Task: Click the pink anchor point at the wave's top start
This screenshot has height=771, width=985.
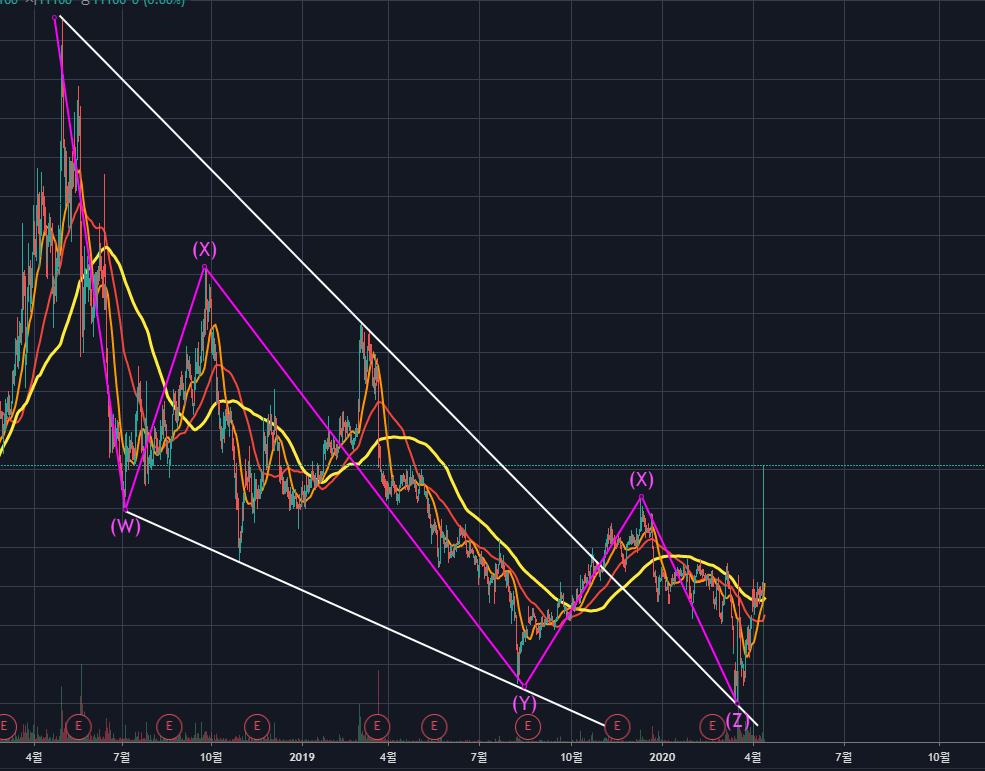Action: tap(55, 18)
